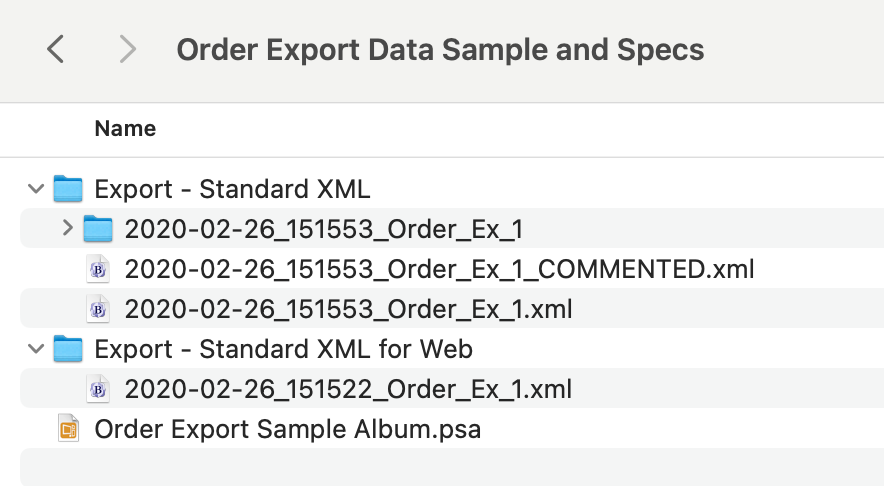The height and width of the screenshot is (486, 884).
Task: Click the window title Order Export Data Sample and Specs
Action: coord(440,49)
